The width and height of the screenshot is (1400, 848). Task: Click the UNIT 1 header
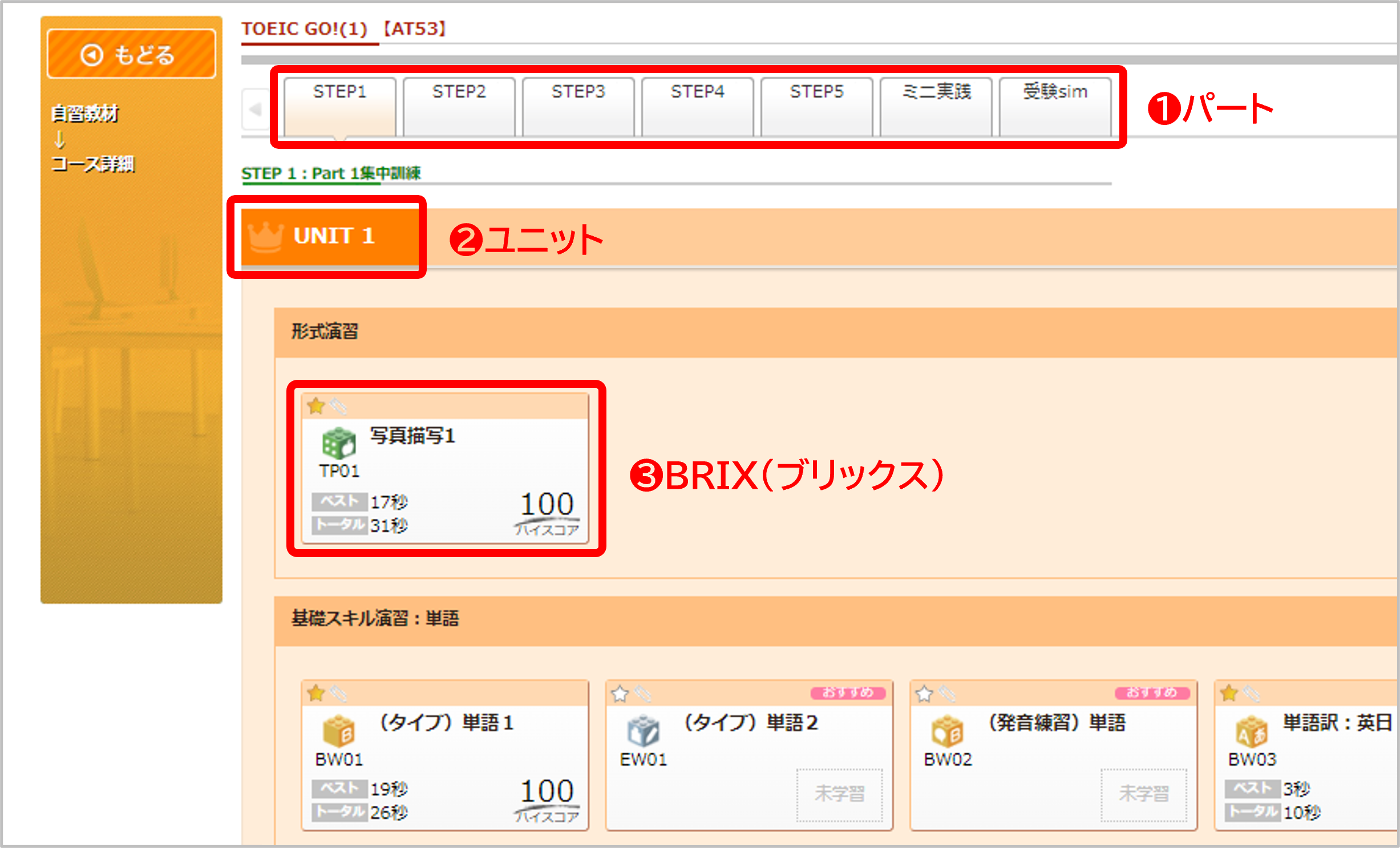(x=330, y=236)
